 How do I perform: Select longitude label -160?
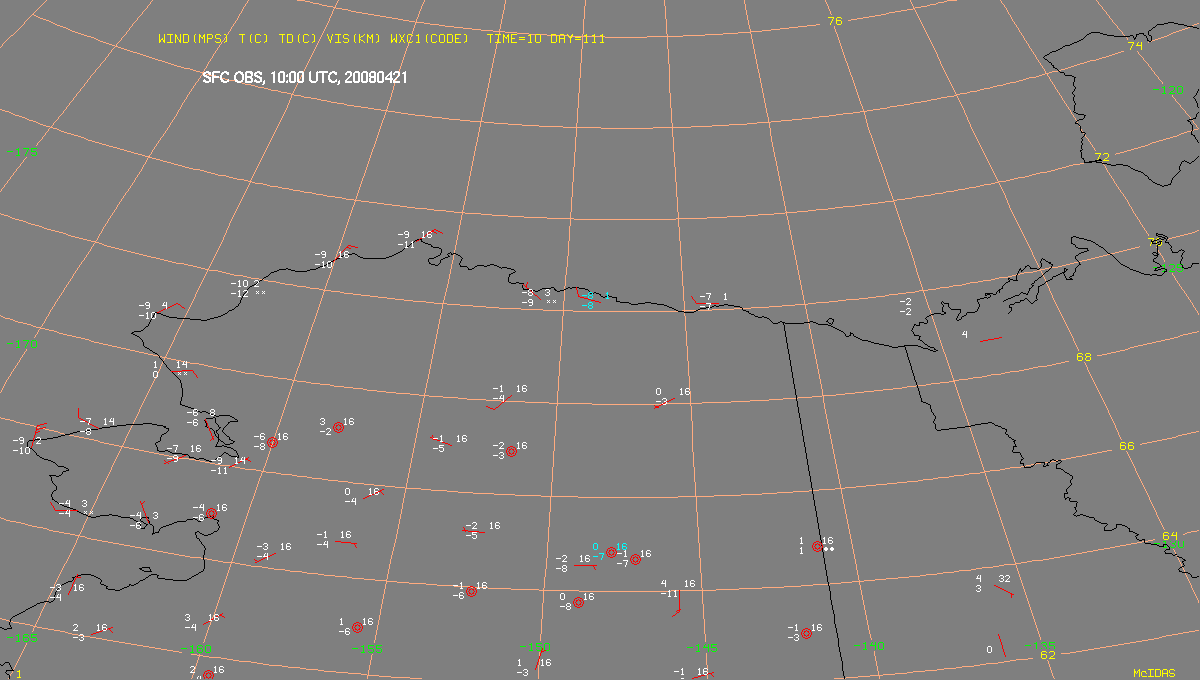pyautogui.click(x=198, y=649)
